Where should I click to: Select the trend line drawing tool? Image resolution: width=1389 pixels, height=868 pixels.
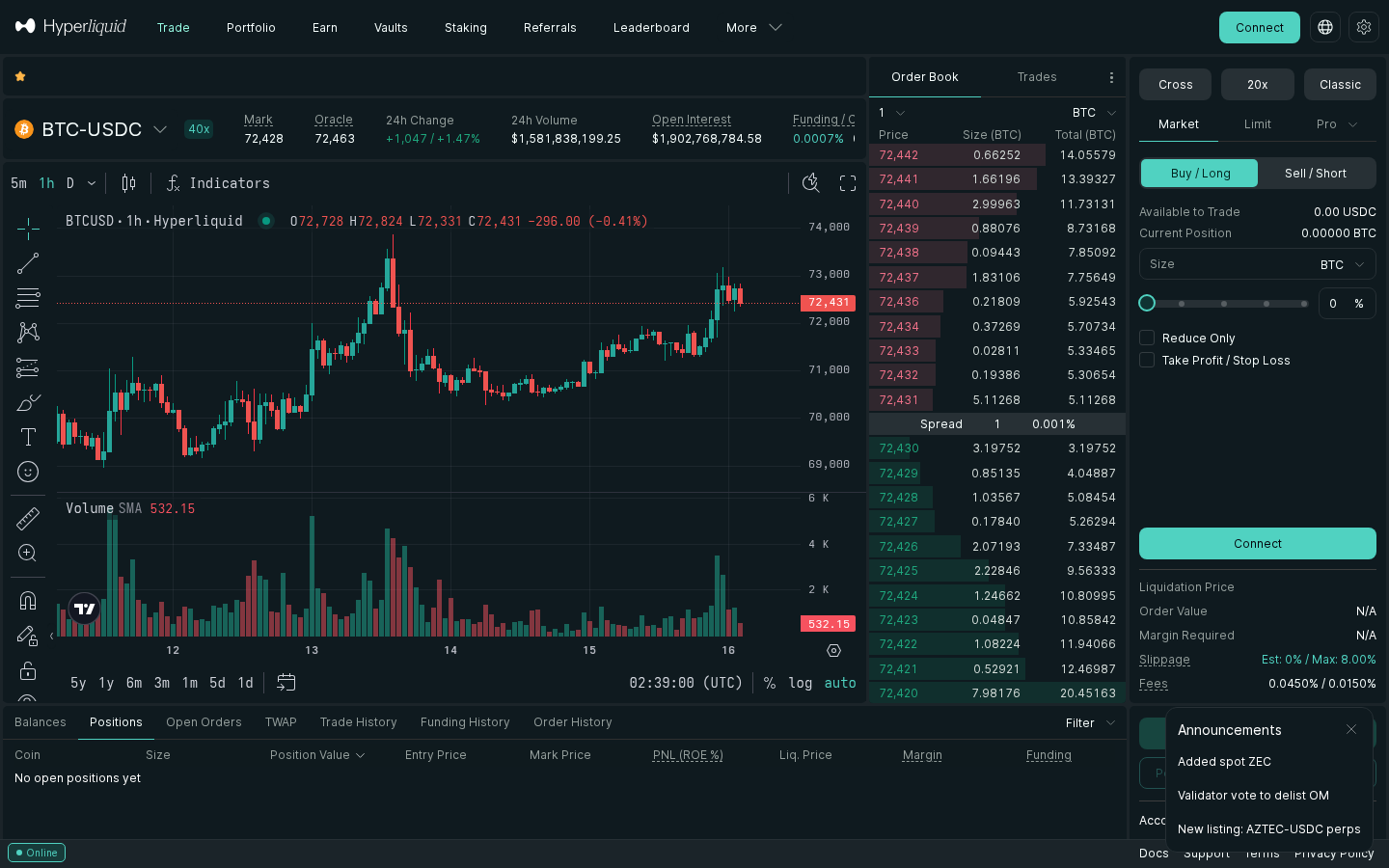(28, 262)
